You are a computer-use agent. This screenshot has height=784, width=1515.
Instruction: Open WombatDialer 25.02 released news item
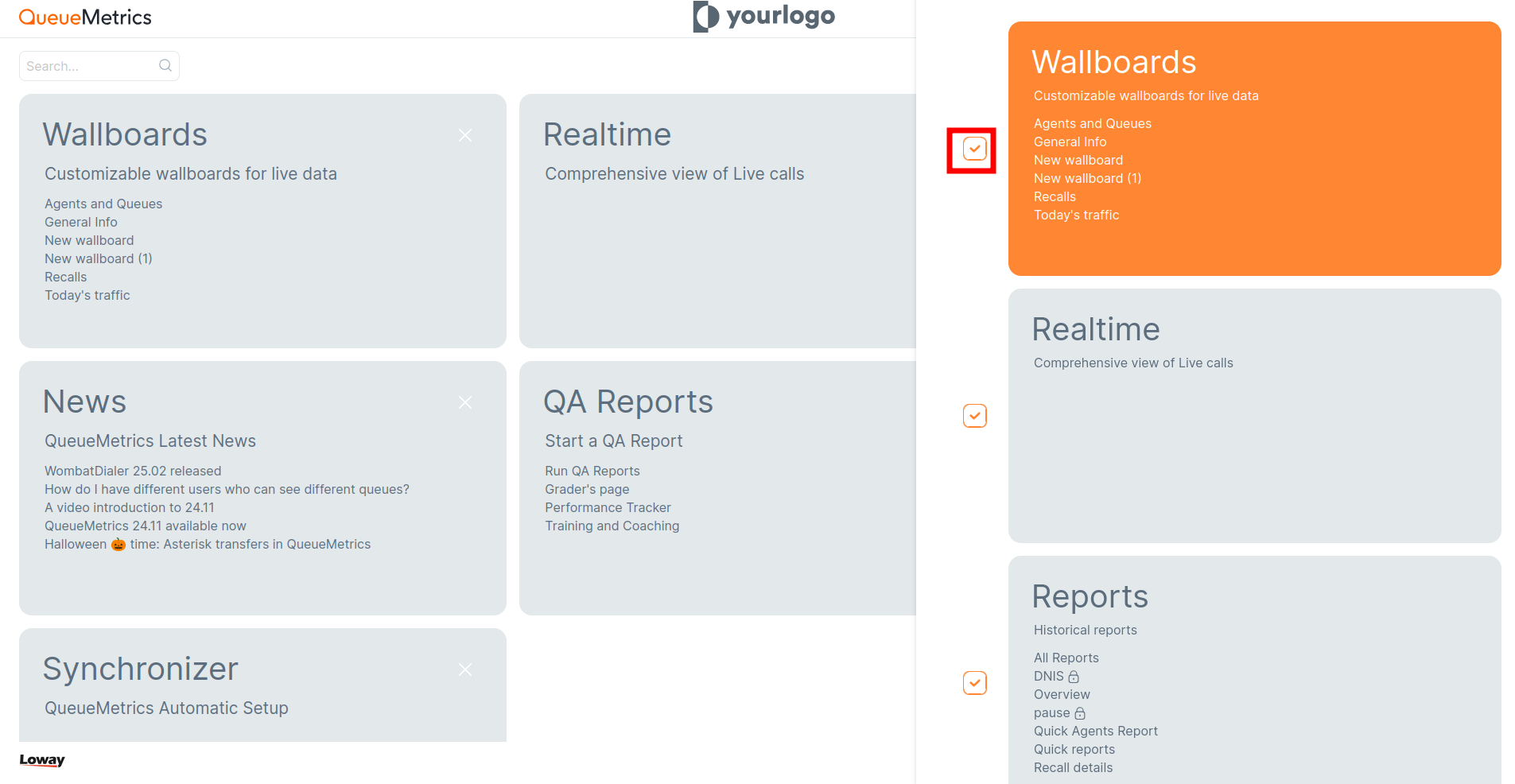coord(133,471)
